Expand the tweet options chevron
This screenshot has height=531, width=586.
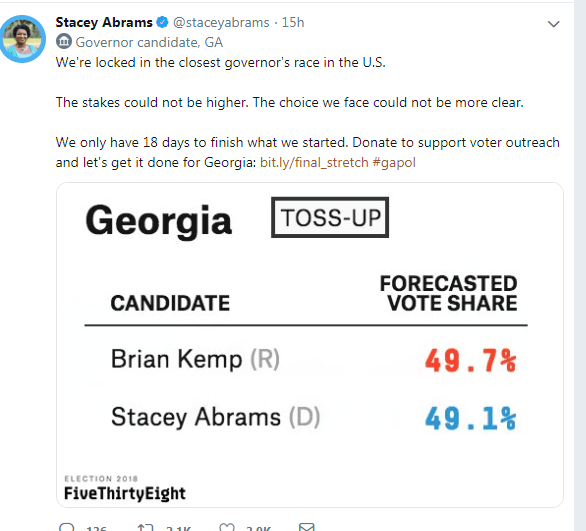[x=553, y=24]
